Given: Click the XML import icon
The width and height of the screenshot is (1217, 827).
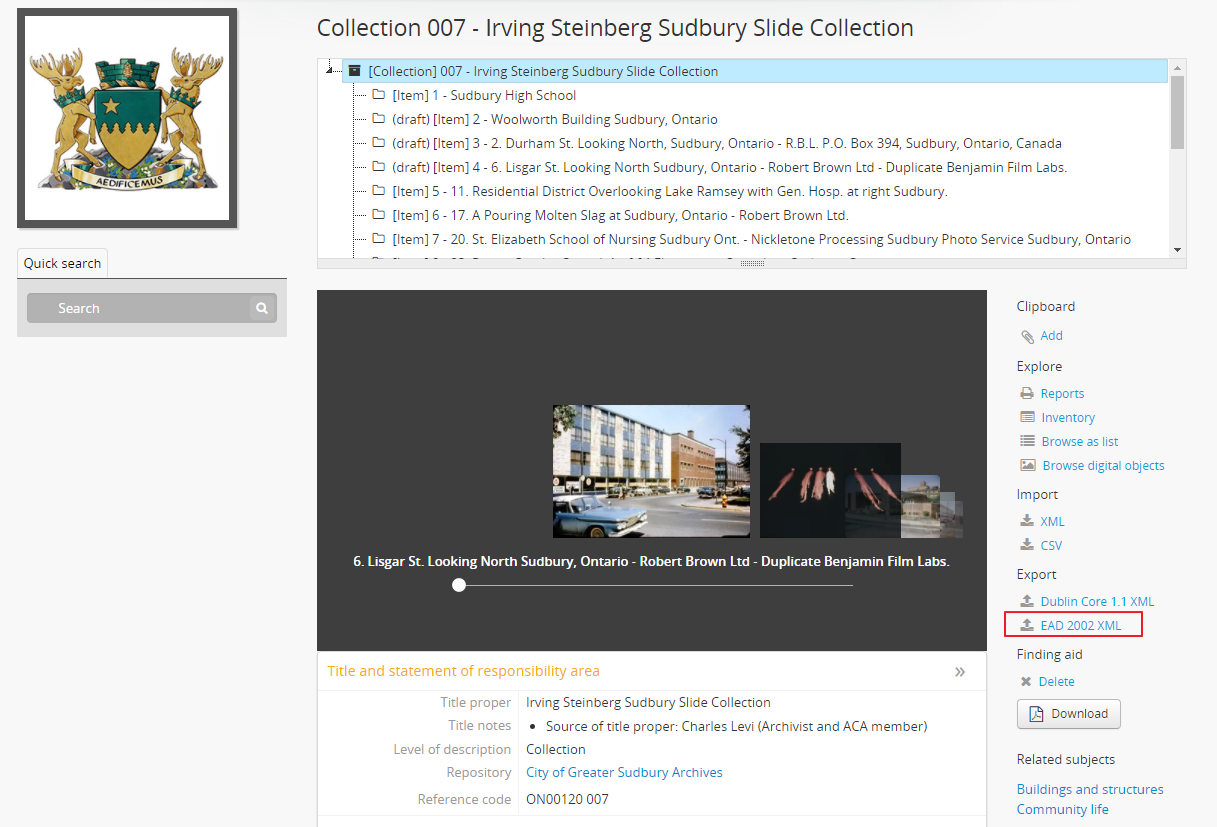Looking at the screenshot, I should pyautogui.click(x=1026, y=521).
